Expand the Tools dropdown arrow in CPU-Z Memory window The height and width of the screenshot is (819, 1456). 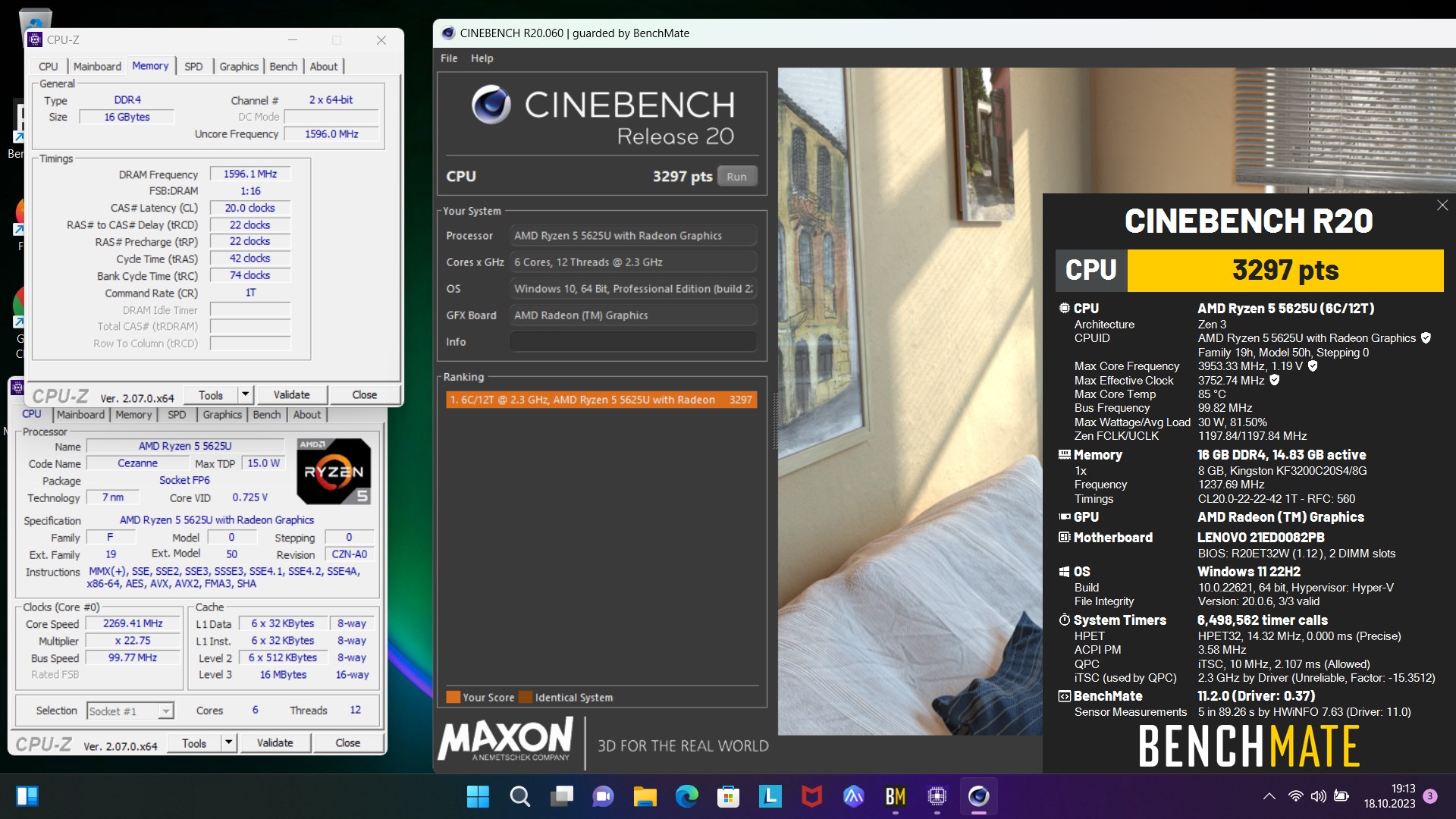[x=245, y=394]
